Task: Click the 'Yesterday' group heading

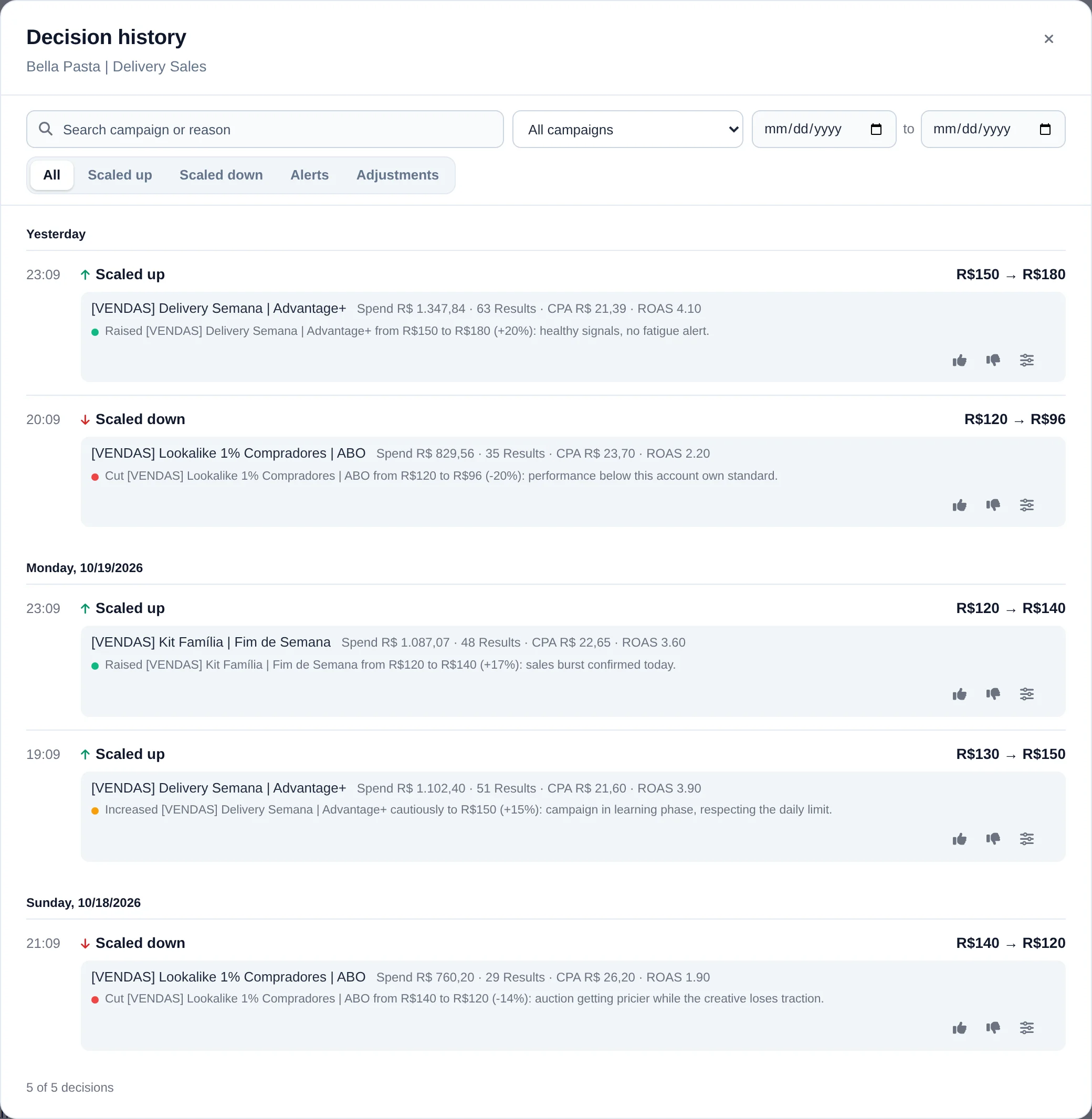Action: (x=56, y=234)
